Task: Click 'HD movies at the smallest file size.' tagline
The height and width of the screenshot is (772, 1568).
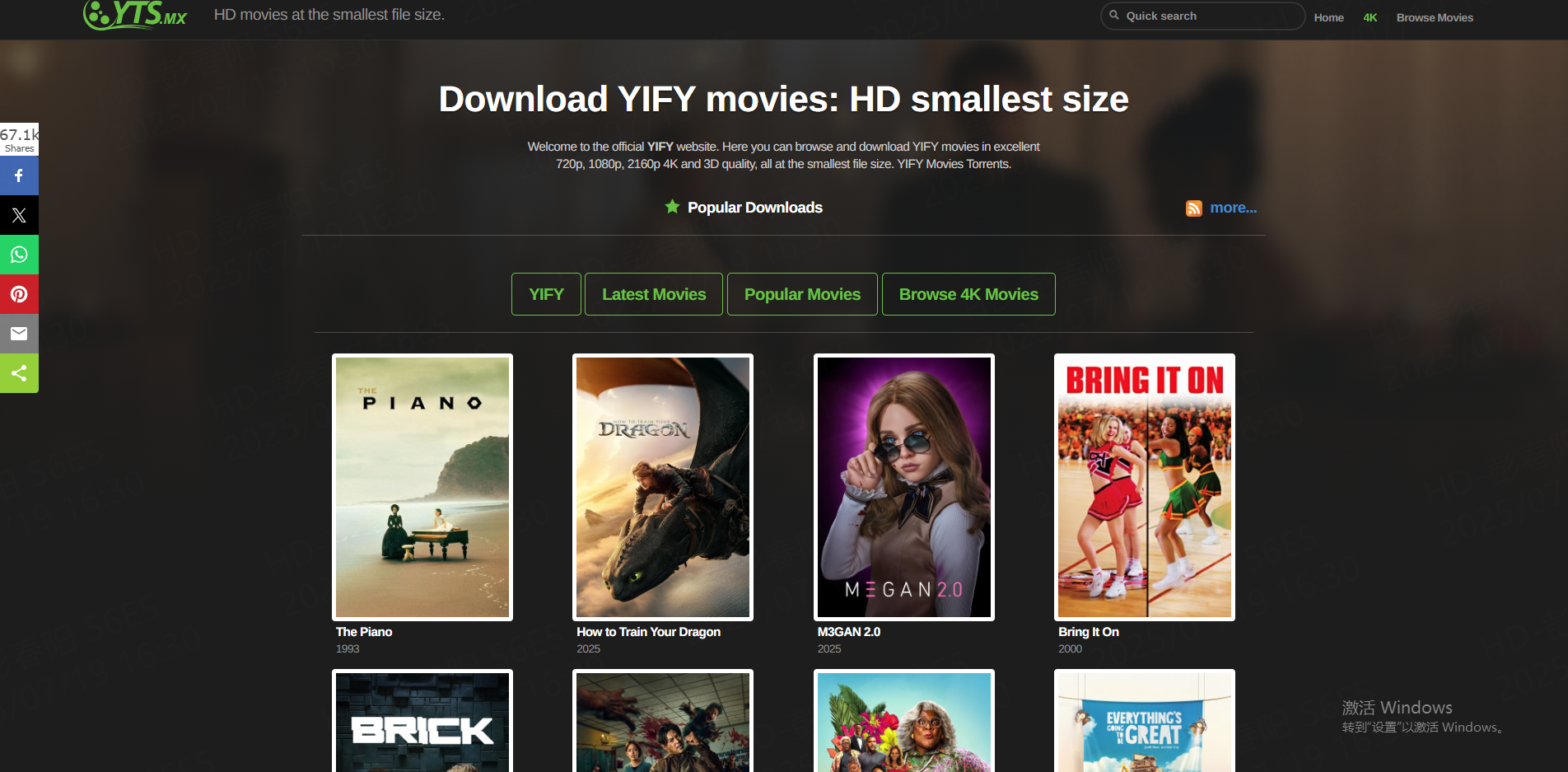Action: 329,15
